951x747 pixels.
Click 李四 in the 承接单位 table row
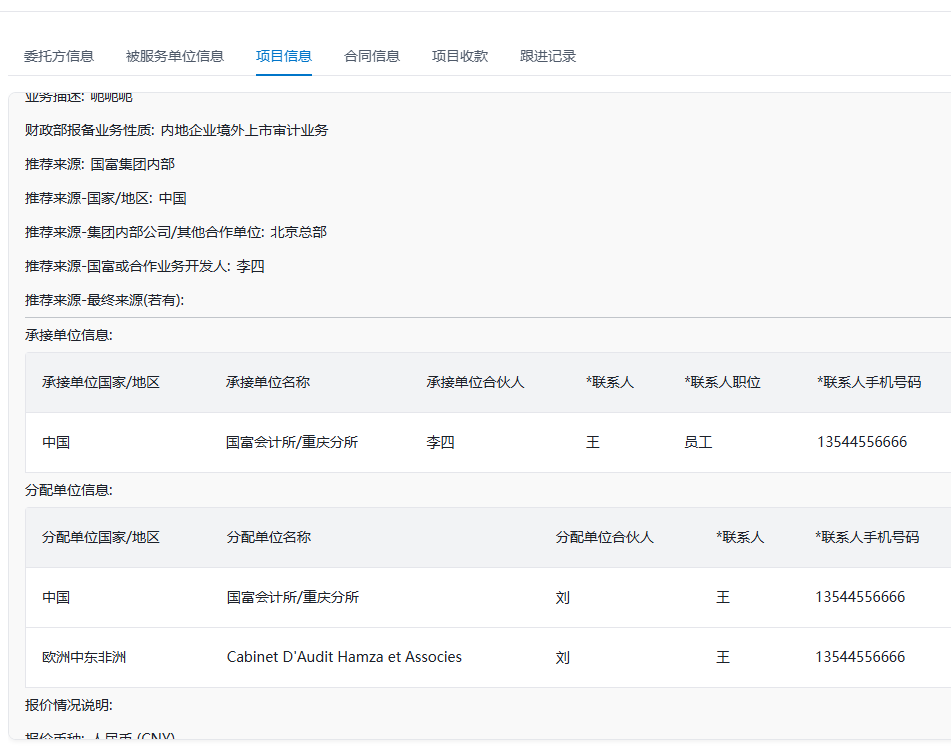tap(440, 442)
